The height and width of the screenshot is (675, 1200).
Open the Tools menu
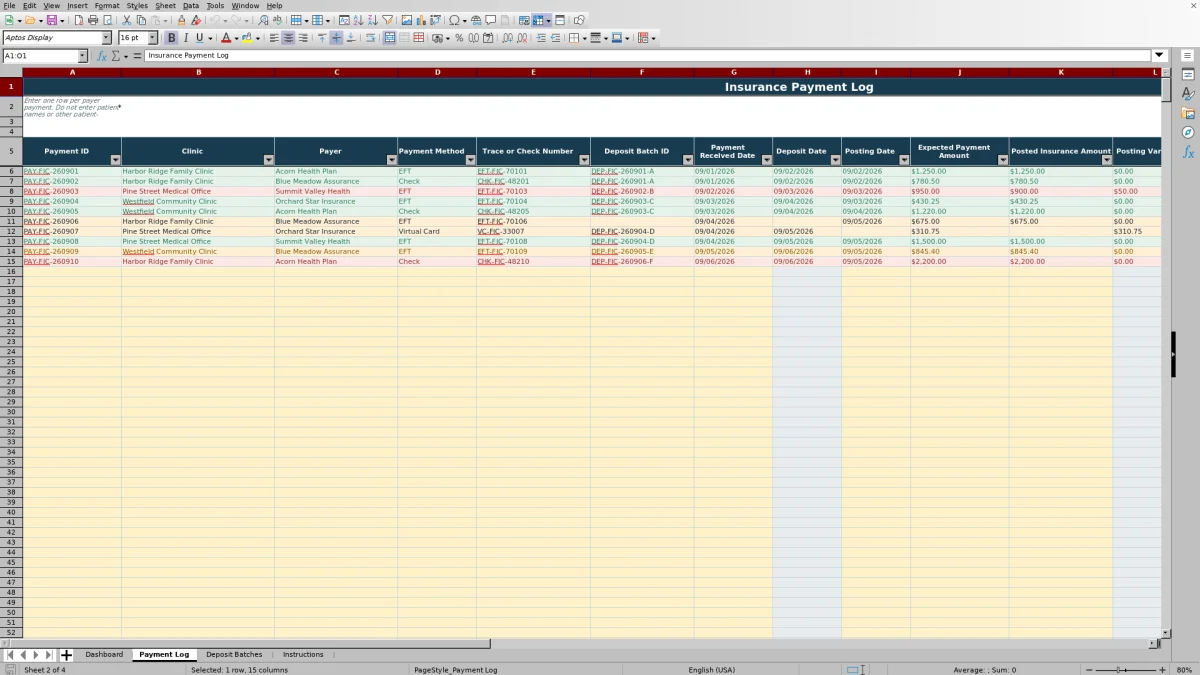(x=215, y=6)
